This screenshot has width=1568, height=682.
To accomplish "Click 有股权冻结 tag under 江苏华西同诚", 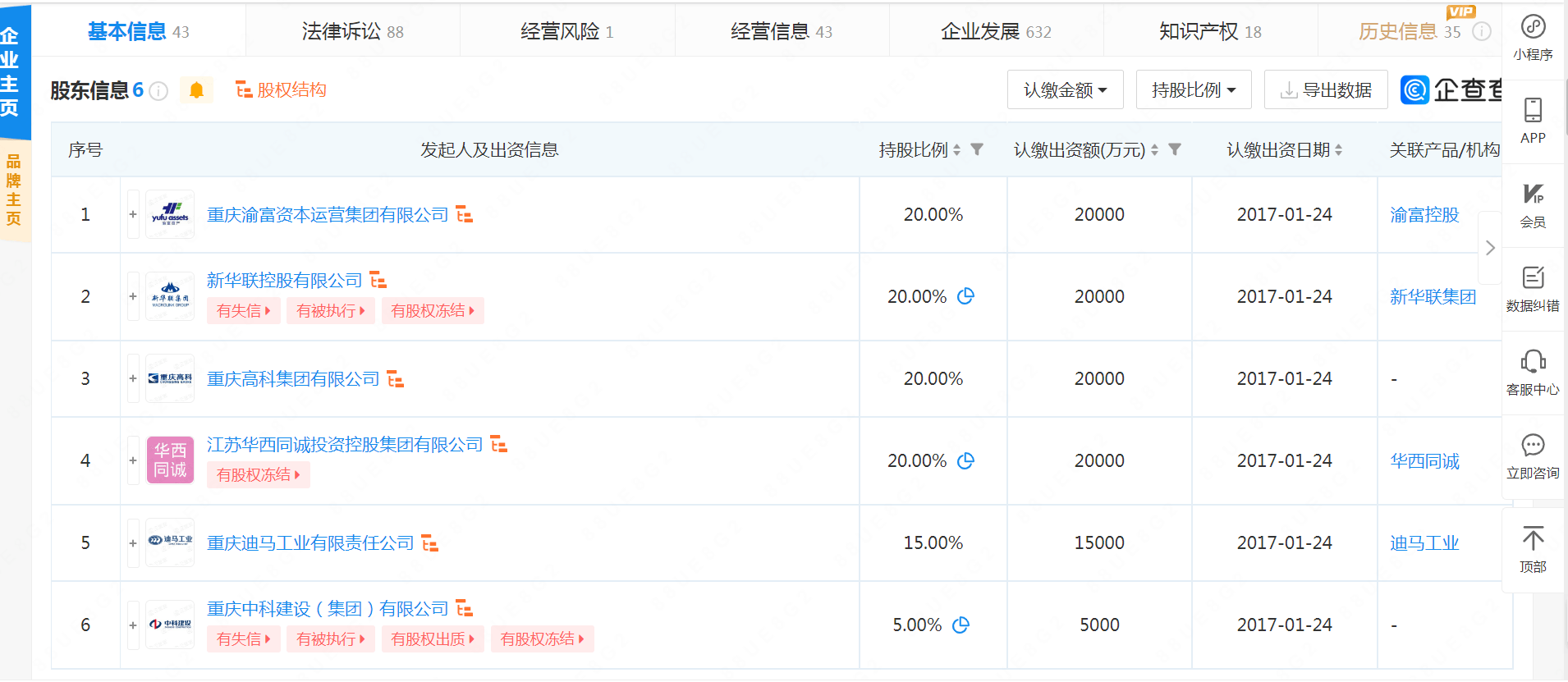I will pos(258,475).
